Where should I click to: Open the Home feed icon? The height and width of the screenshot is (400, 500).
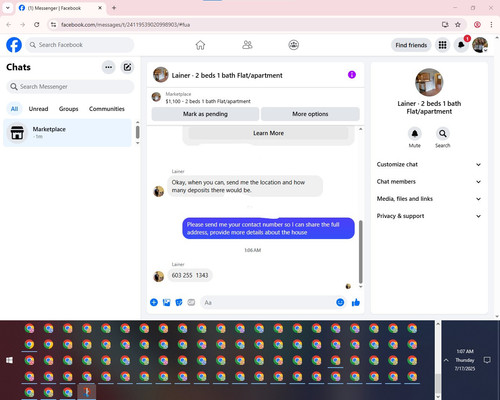pos(200,45)
